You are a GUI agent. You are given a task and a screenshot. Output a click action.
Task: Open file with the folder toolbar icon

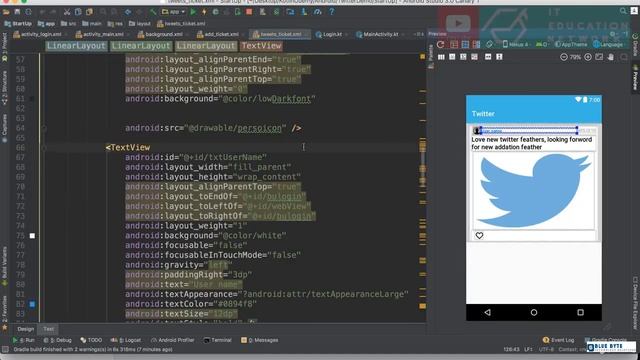(7, 12)
